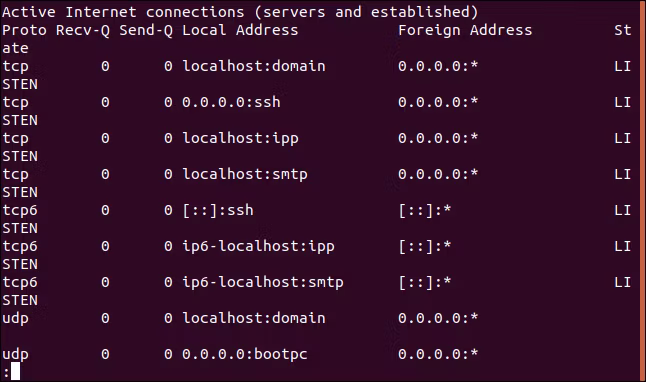Click the last 'udp' protocol label
Image resolution: width=646 pixels, height=382 pixels.
click(x=15, y=354)
